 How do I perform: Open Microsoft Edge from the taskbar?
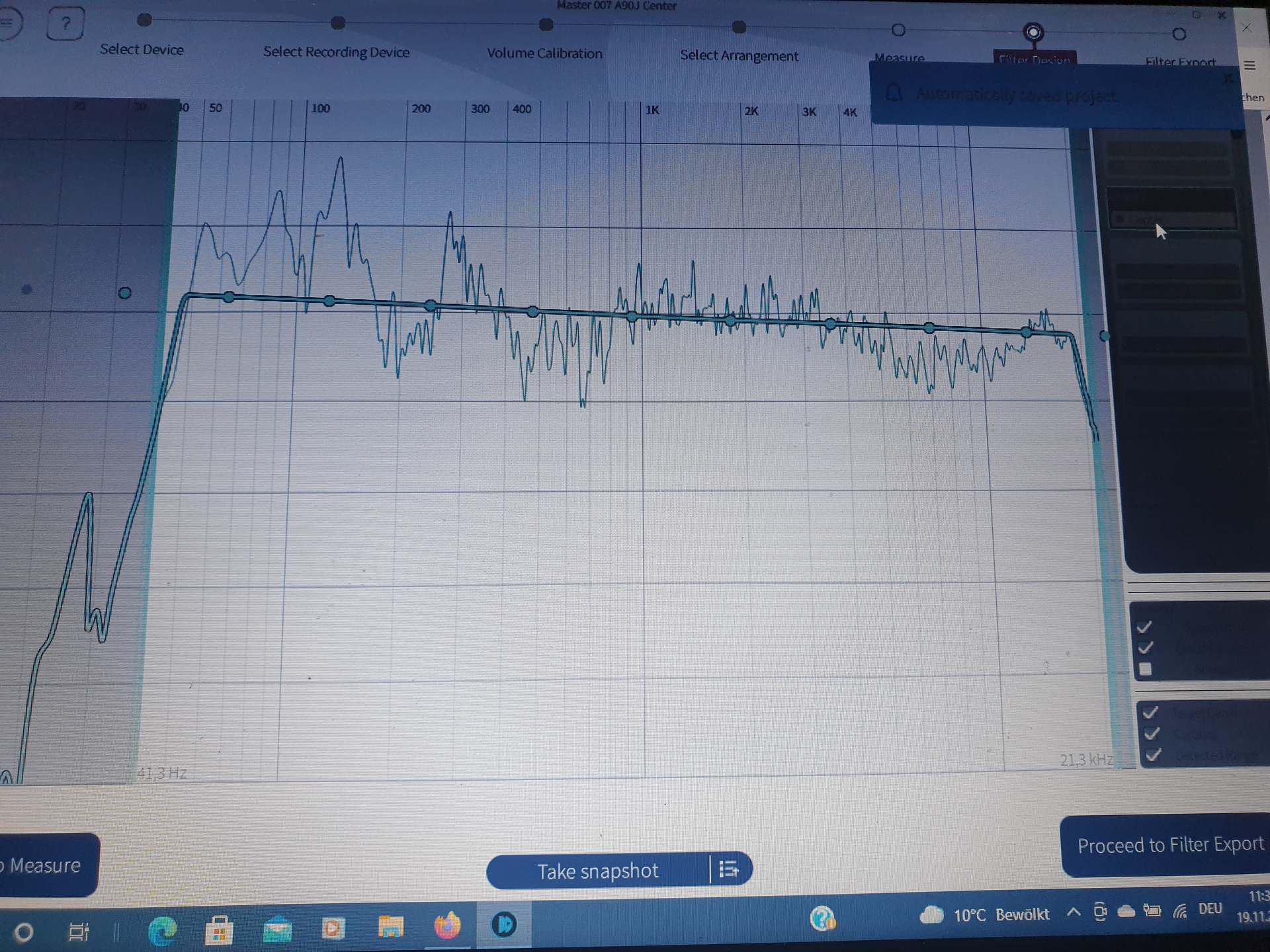point(162,930)
